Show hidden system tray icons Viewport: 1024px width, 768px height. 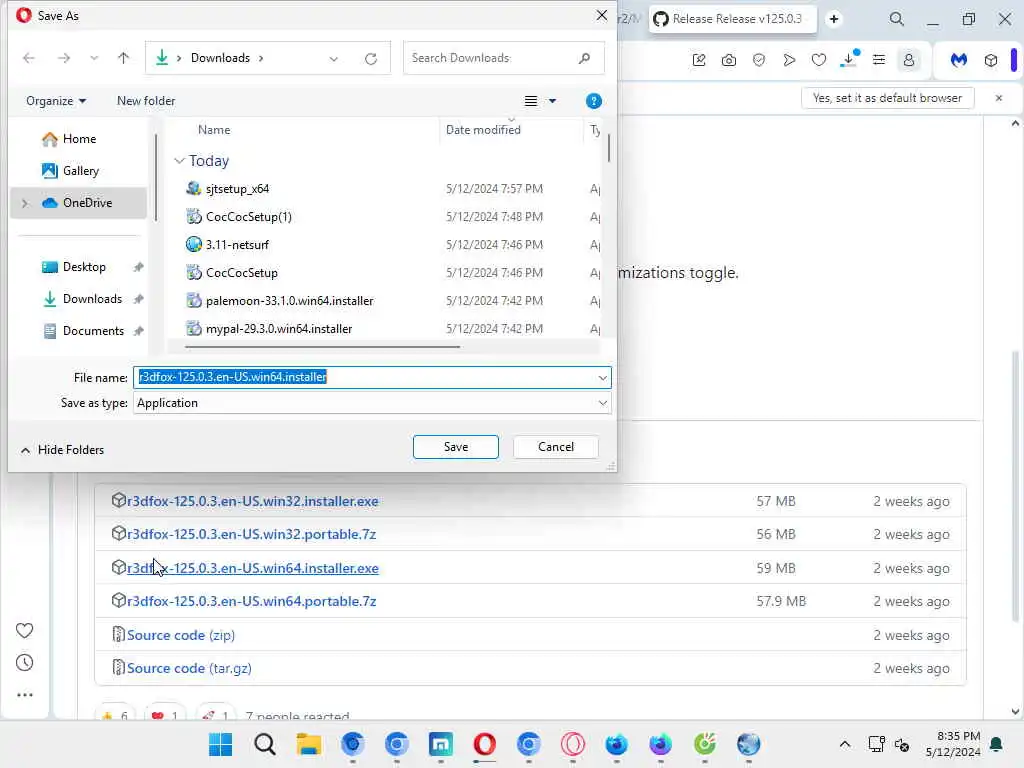point(844,744)
